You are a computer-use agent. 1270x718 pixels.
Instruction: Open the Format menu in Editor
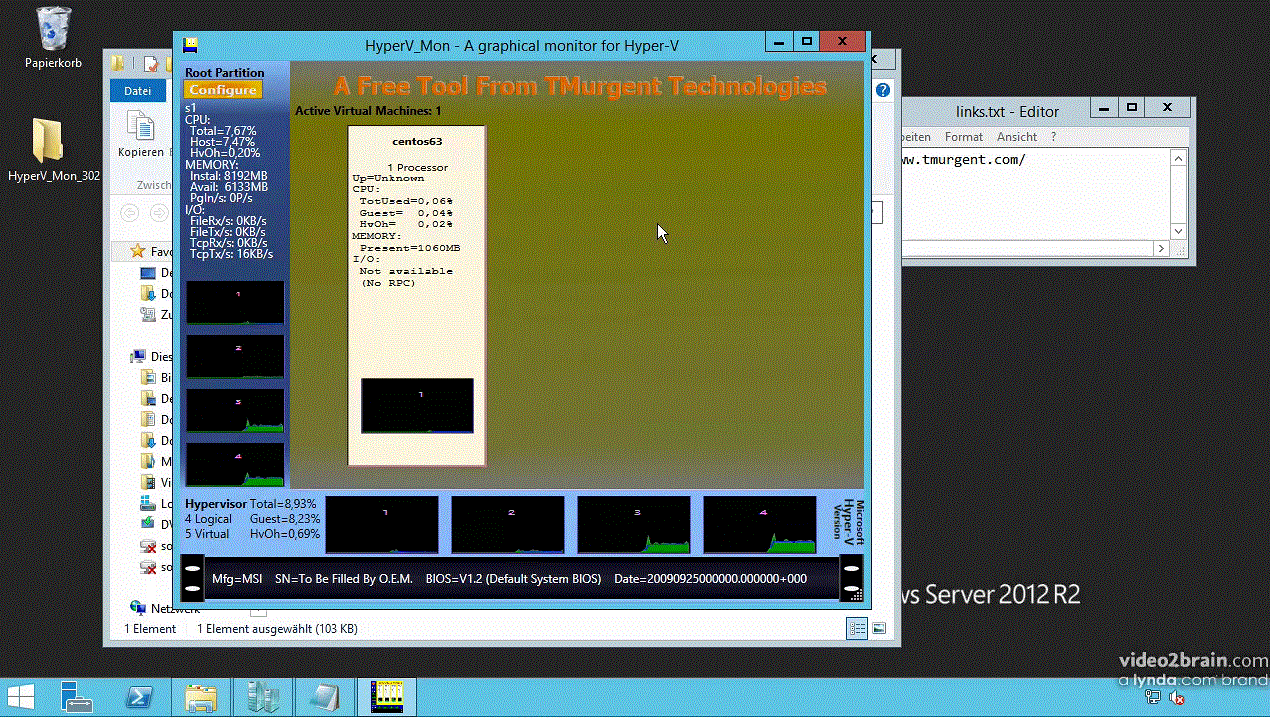pos(964,137)
